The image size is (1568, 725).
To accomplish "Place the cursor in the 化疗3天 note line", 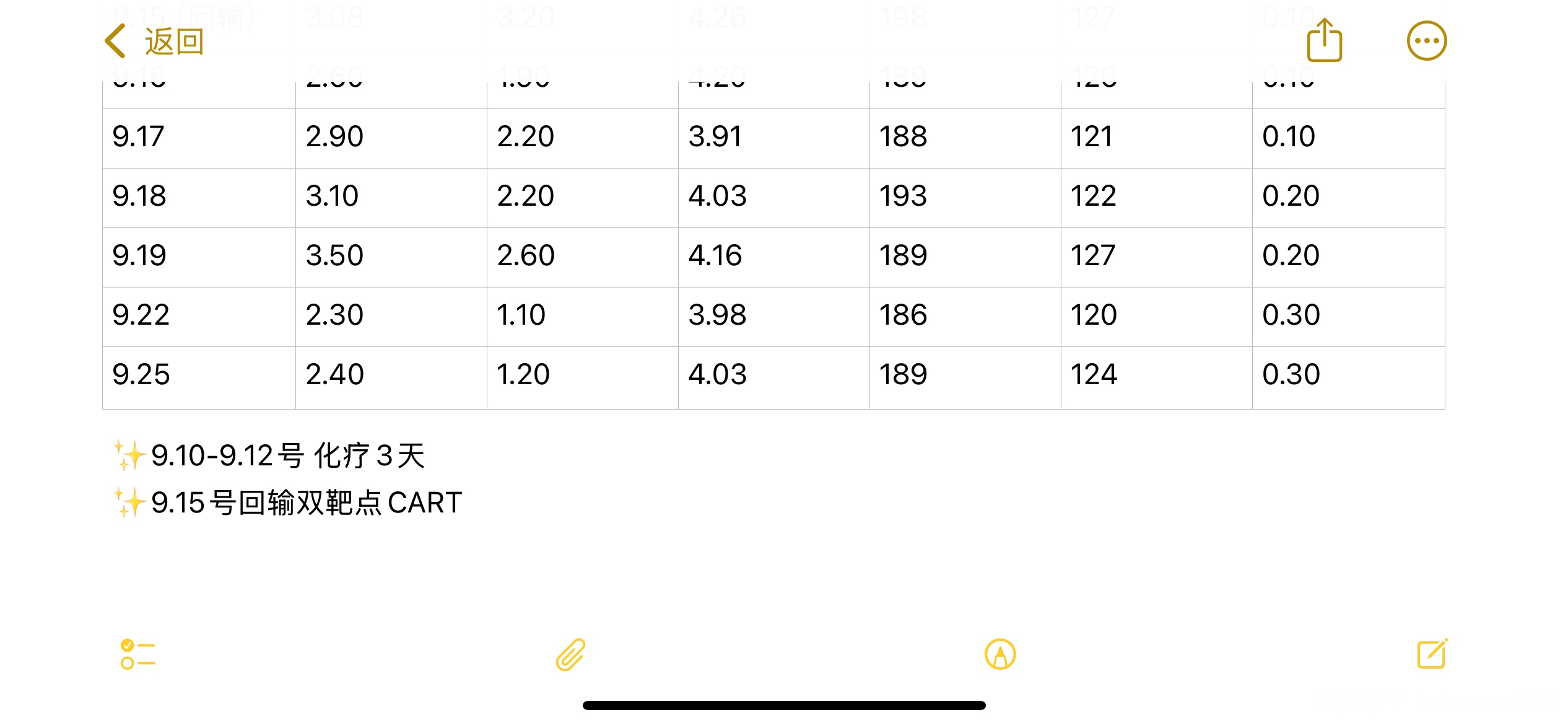I will coord(288,456).
